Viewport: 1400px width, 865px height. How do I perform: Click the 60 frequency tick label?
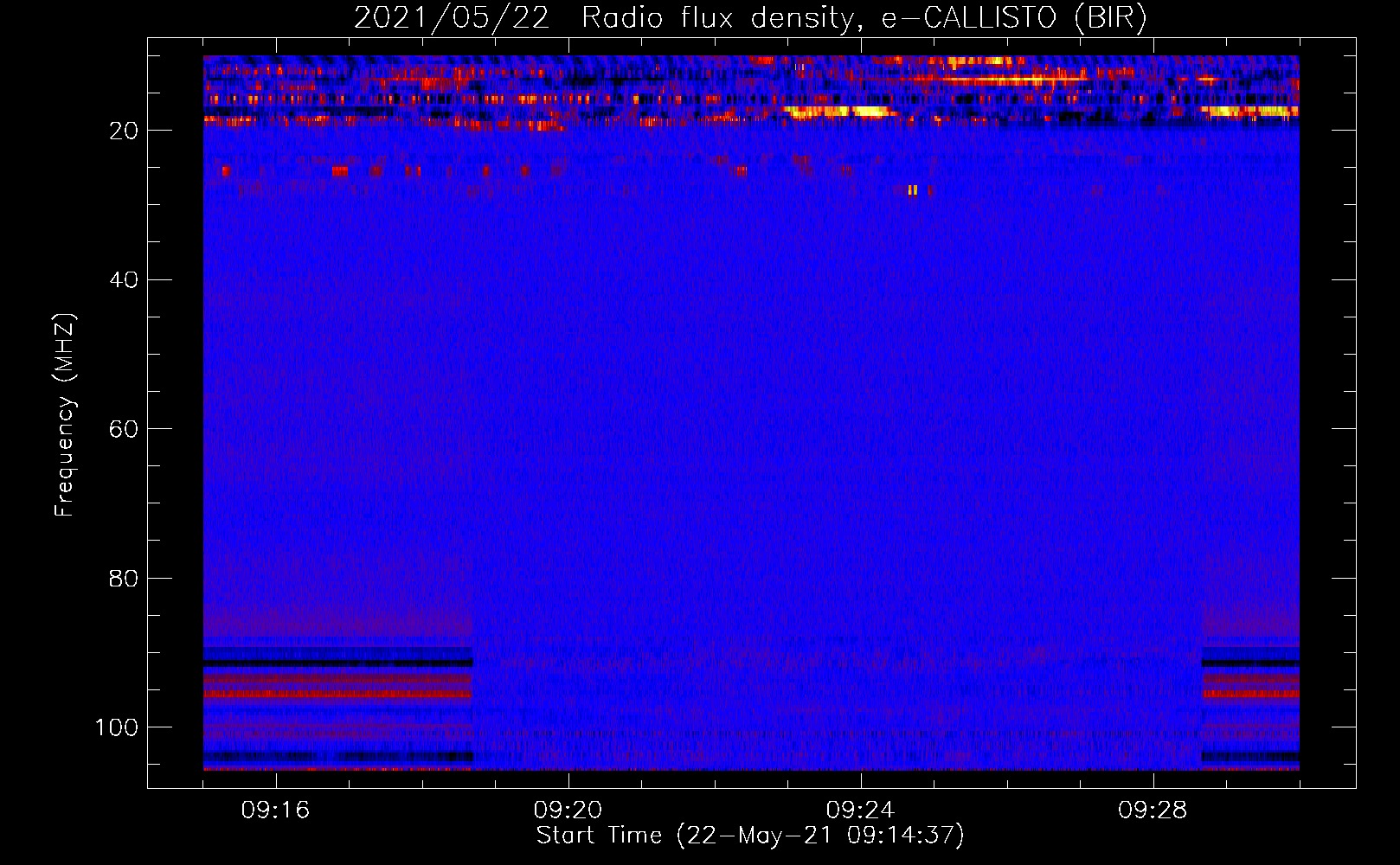point(124,429)
